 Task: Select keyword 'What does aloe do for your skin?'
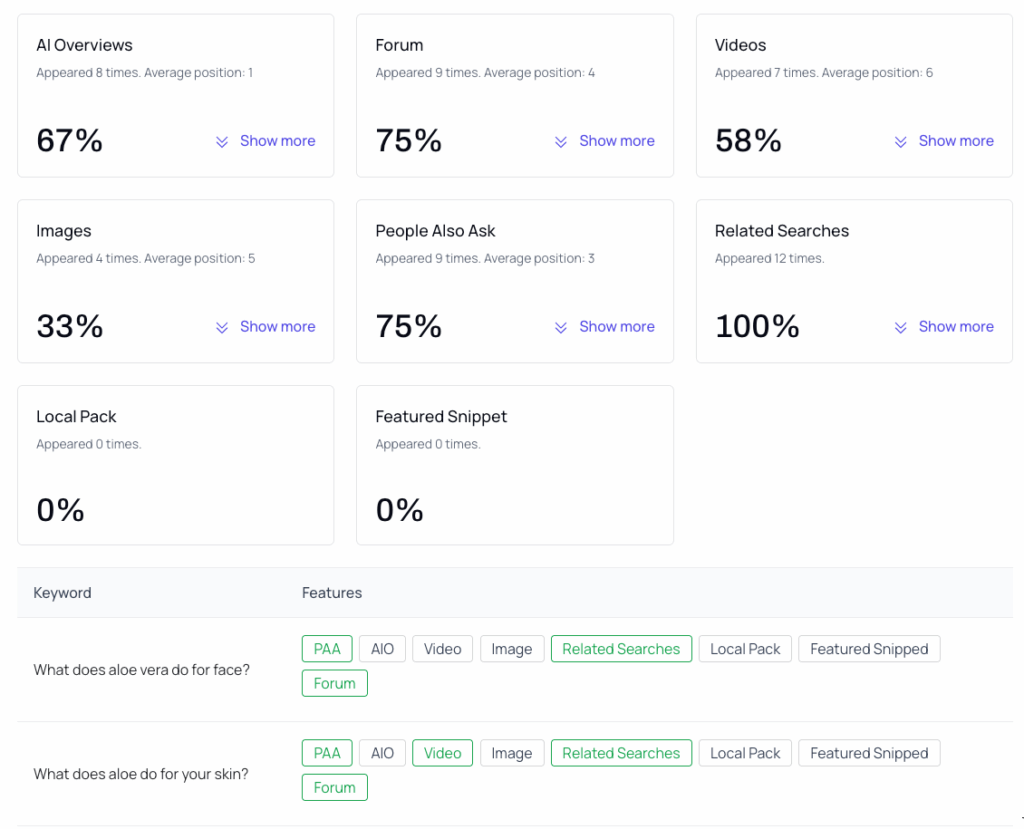141,774
